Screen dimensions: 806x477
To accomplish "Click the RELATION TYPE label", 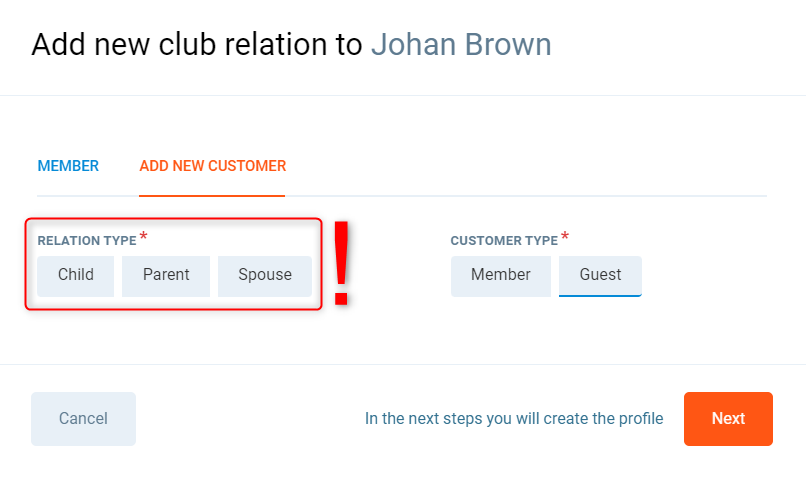I will [87, 241].
